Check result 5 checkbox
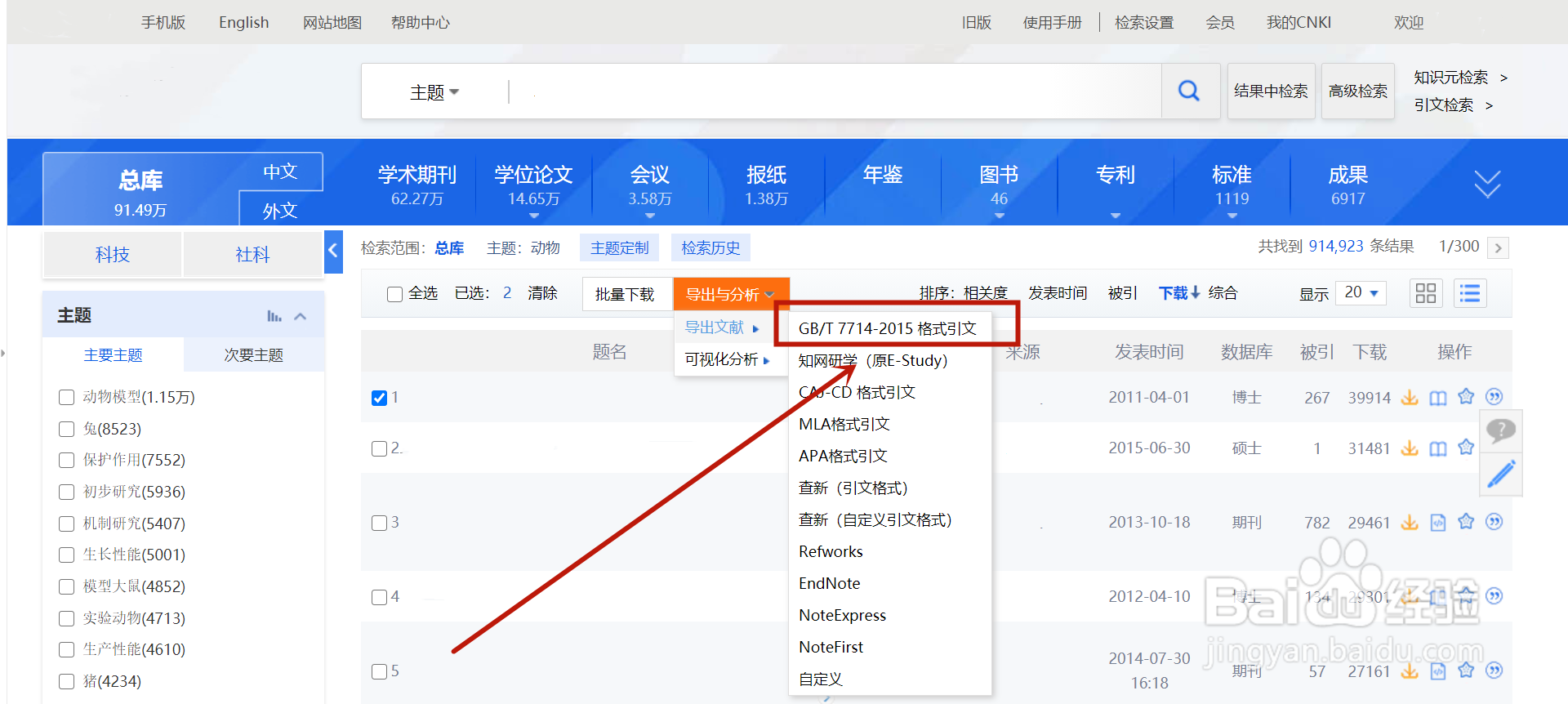 click(379, 671)
